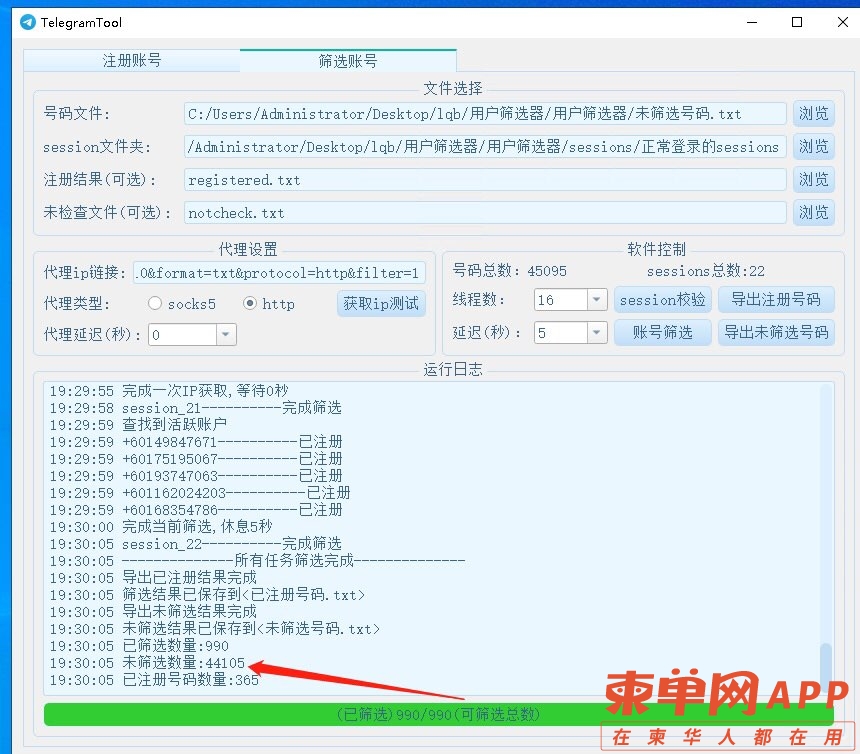Screen dimensions: 860x754
Task: Minimize the TelegramTool window
Action: [752, 22]
